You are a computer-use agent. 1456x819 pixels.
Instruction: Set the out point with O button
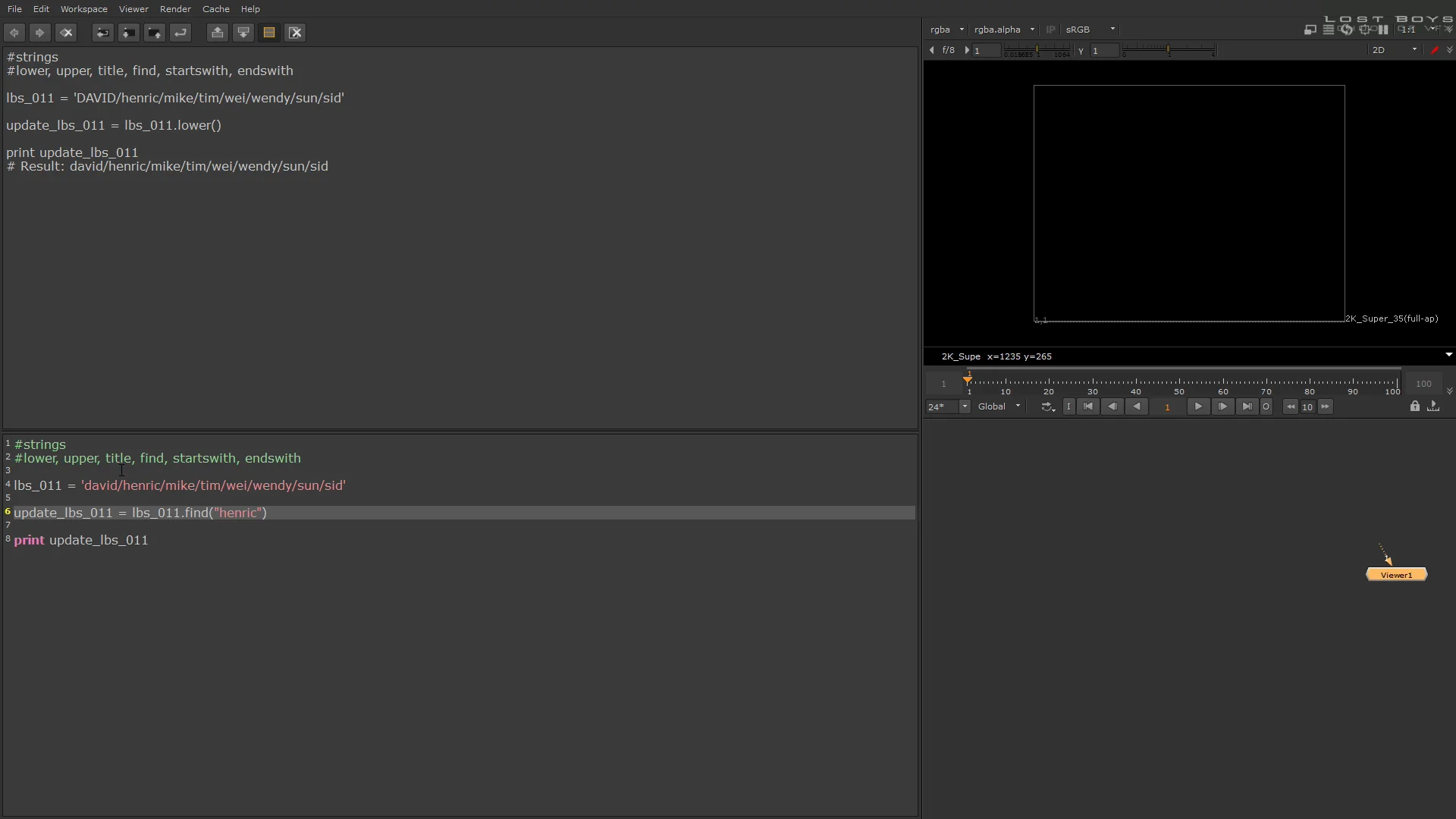[x=1266, y=407]
